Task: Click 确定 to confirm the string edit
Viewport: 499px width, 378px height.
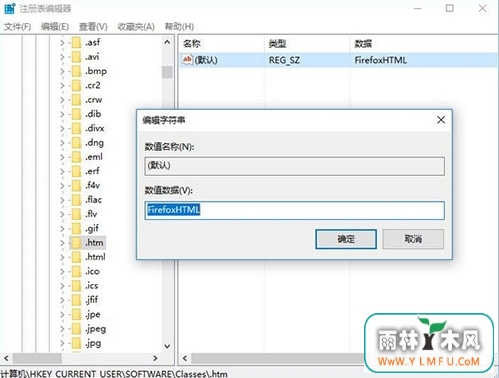Action: click(x=346, y=239)
